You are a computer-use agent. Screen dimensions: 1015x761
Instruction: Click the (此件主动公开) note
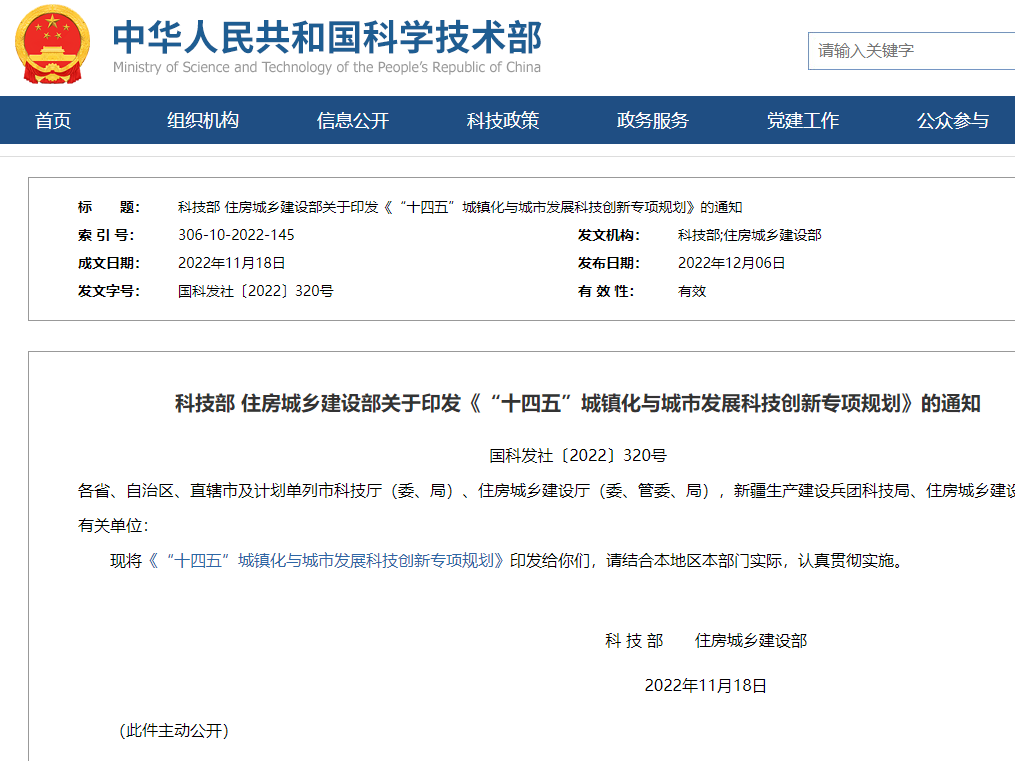coord(174,731)
